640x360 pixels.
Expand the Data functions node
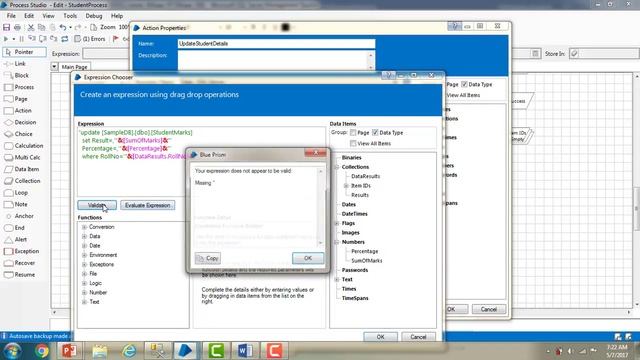click(84, 236)
